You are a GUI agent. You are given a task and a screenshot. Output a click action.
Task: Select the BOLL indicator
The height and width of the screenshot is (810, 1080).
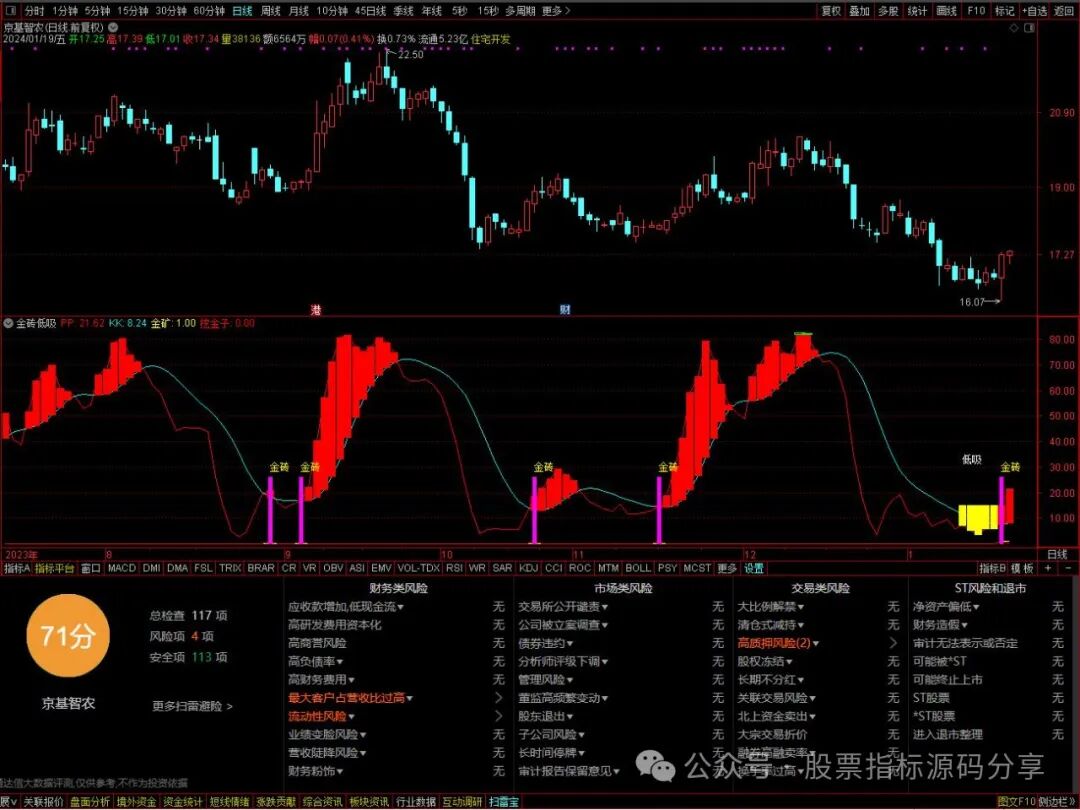pyautogui.click(x=638, y=568)
